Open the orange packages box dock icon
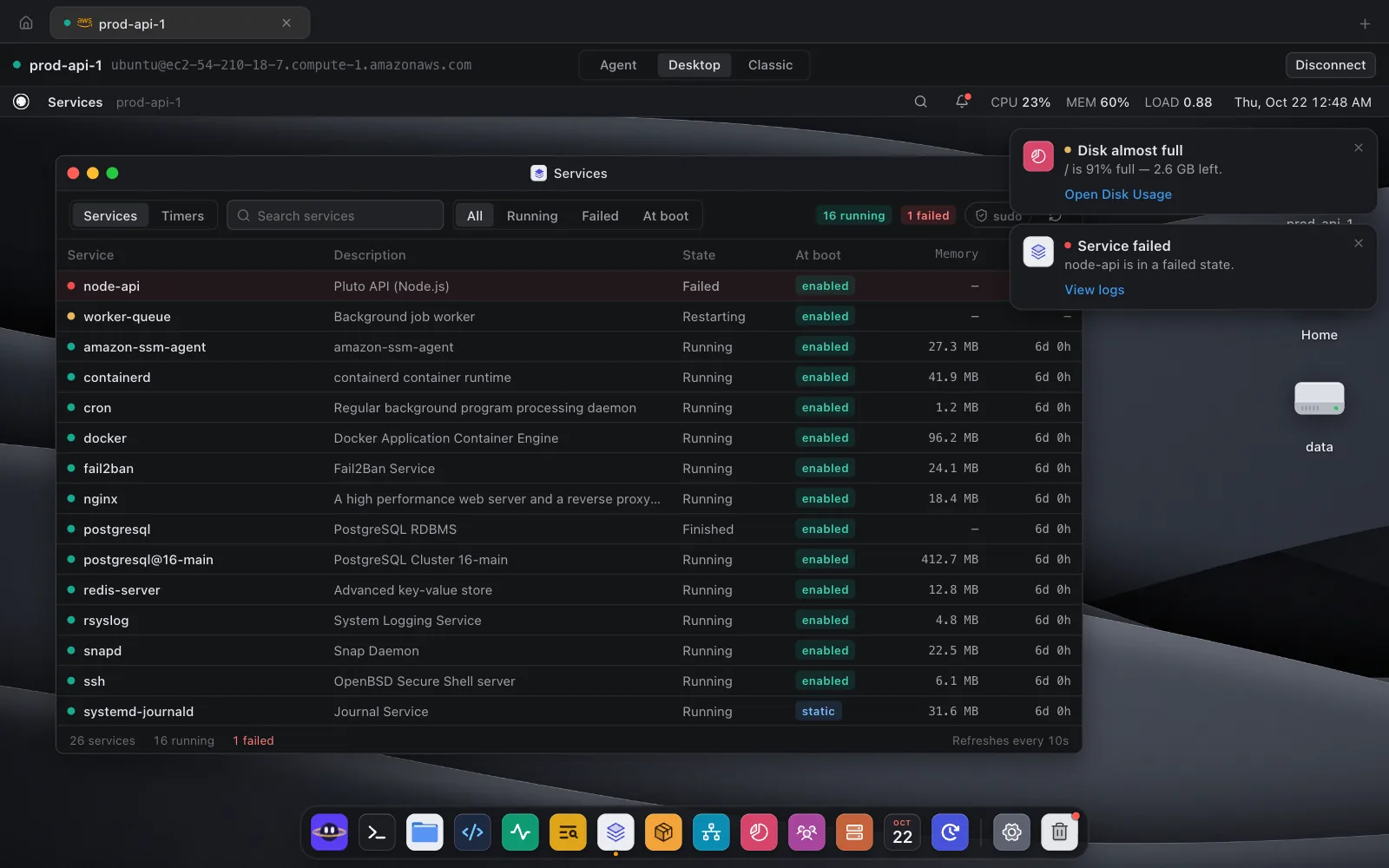The width and height of the screenshot is (1389, 868). point(663,832)
